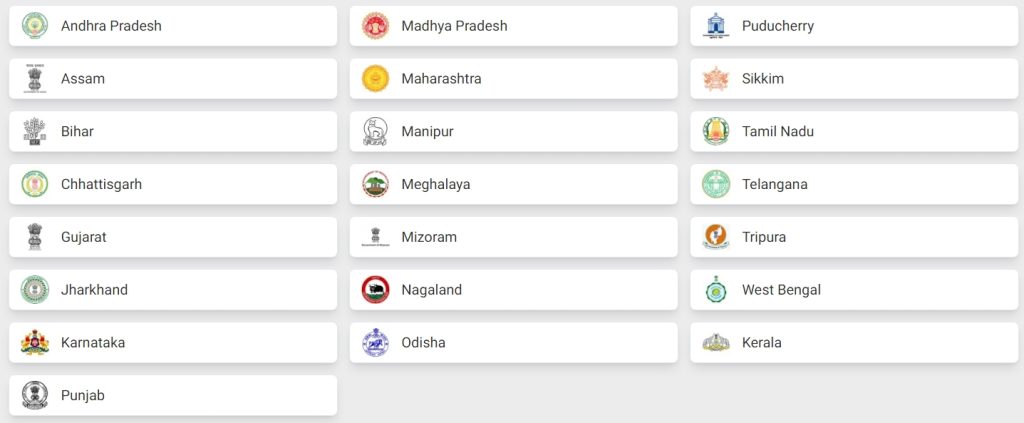Select the Bihar state card
Viewport: 1024px width, 423px height.
pos(173,131)
